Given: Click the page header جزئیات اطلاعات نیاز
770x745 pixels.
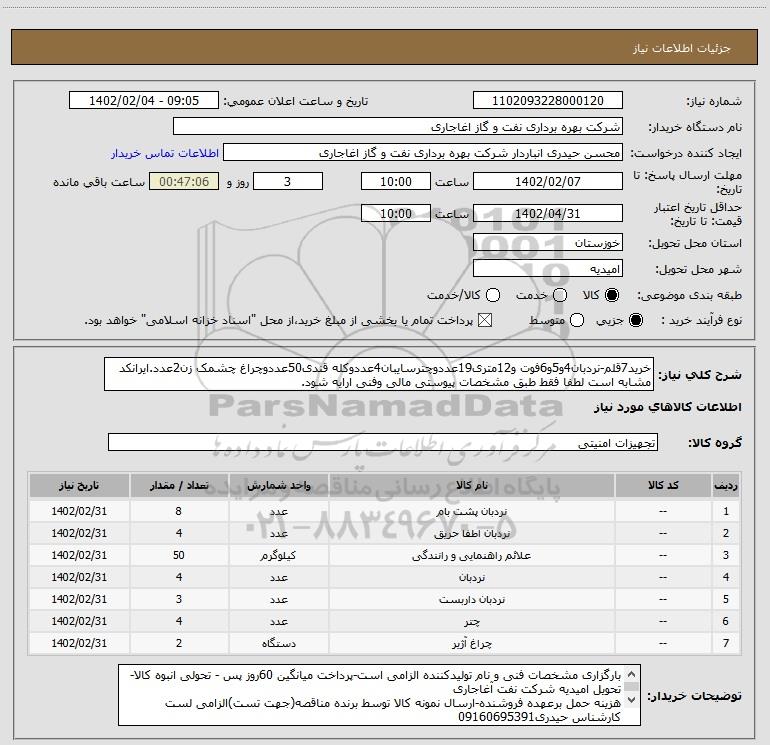Looking at the screenshot, I should click(682, 48).
